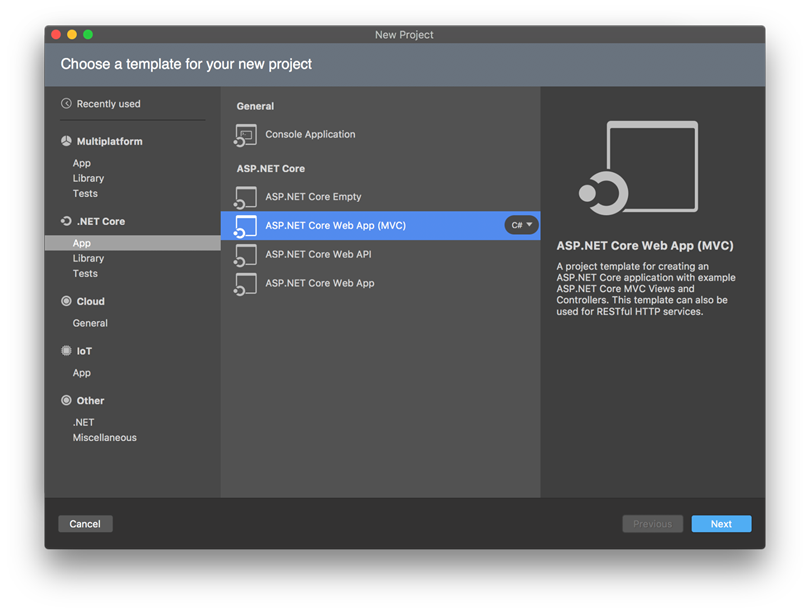Select General under Cloud
Screen dimensions: 810x613
click(90, 323)
